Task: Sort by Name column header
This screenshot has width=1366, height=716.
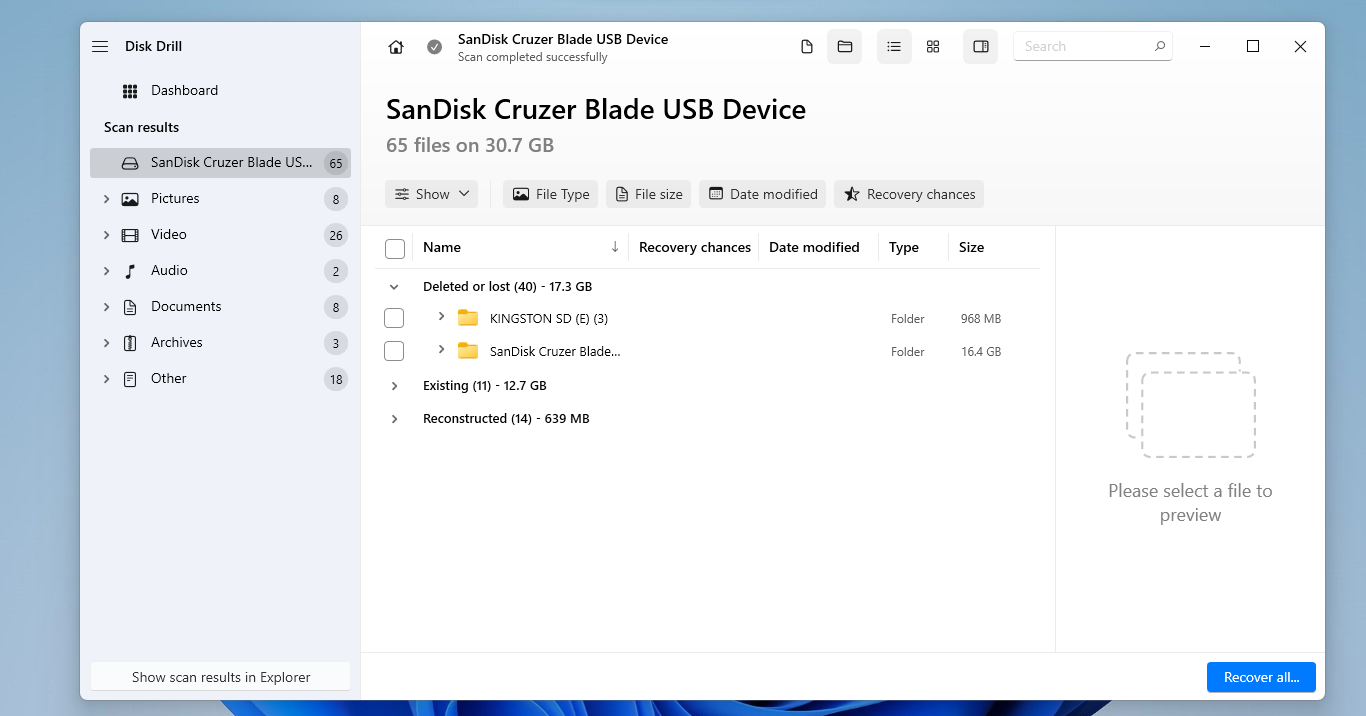Action: click(x=442, y=247)
